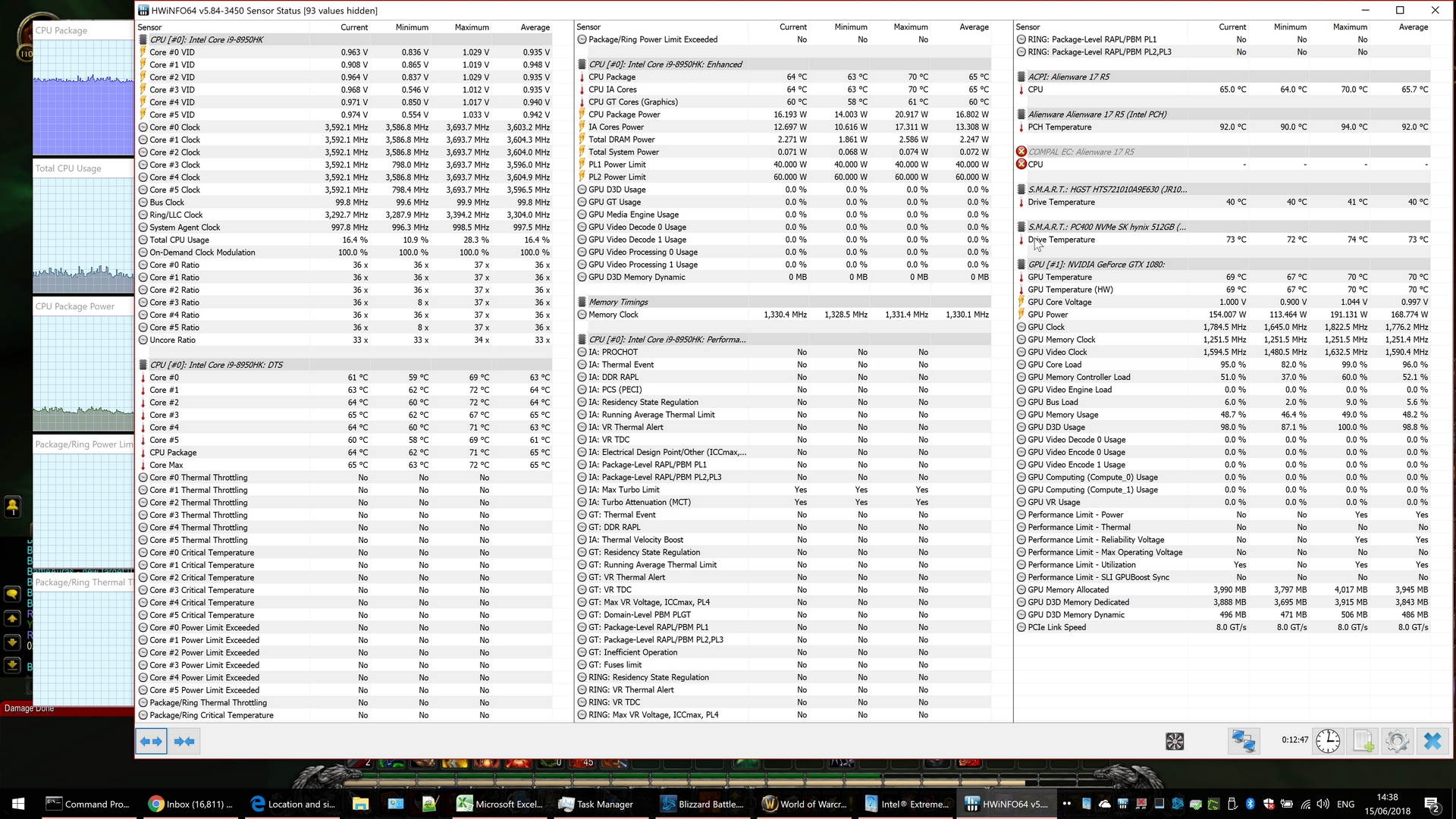Select the PCIe Link Speed row
Screen dimensions: 1456x819
1223,627
